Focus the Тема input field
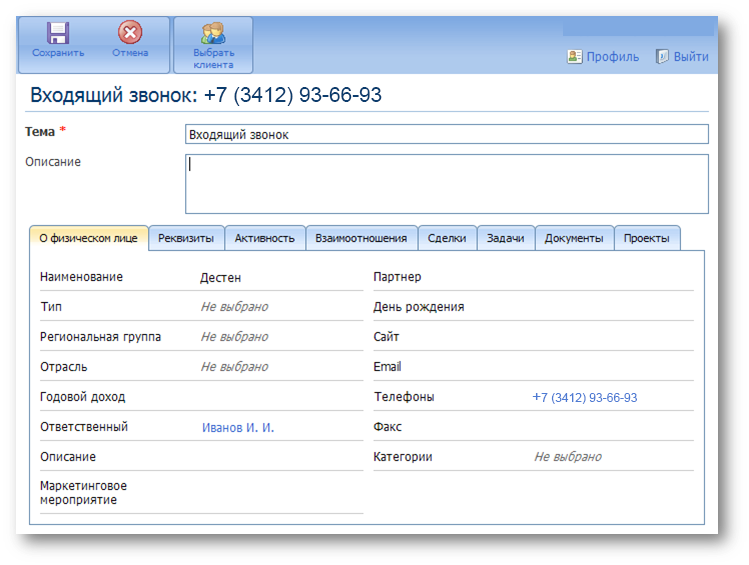This screenshot has height=565, width=749. (447, 134)
